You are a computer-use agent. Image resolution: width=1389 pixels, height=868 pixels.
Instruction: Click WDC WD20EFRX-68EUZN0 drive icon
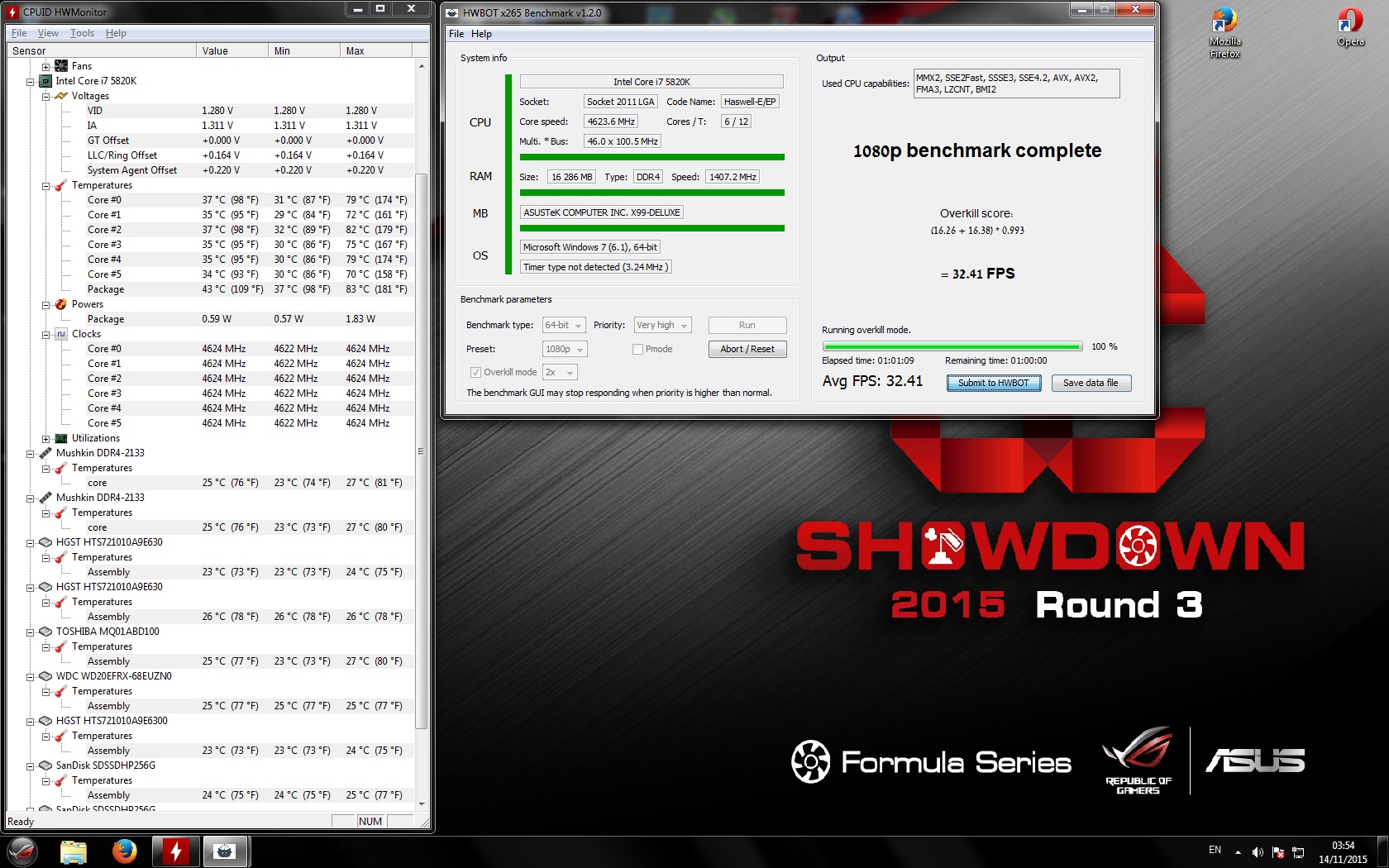pos(45,676)
